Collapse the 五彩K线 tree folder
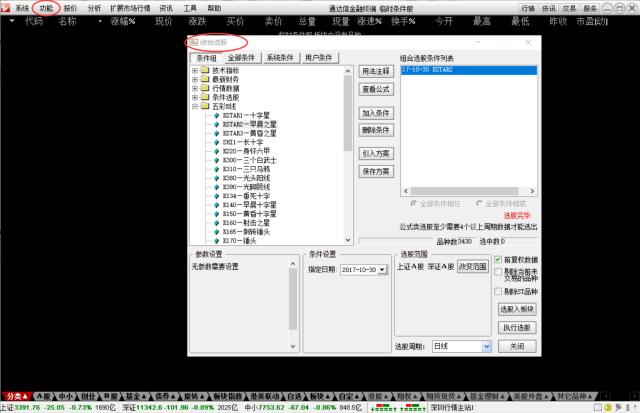The image size is (640, 413). tap(195, 105)
